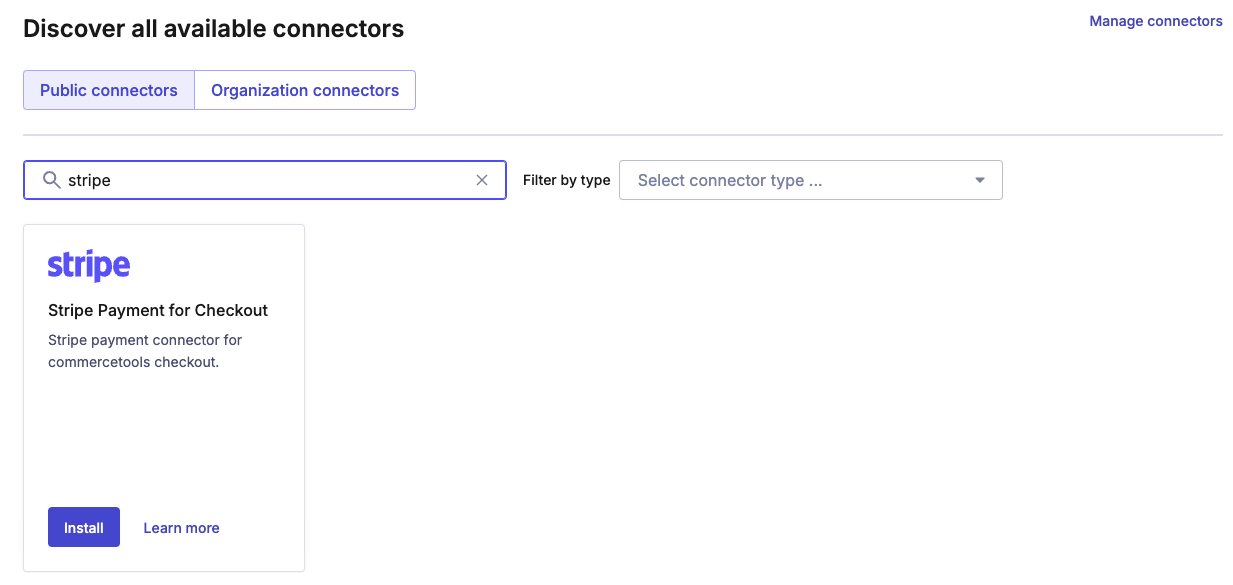This screenshot has height=585, width=1233.
Task: Click the Stripe payment connector description text
Action: (x=145, y=351)
